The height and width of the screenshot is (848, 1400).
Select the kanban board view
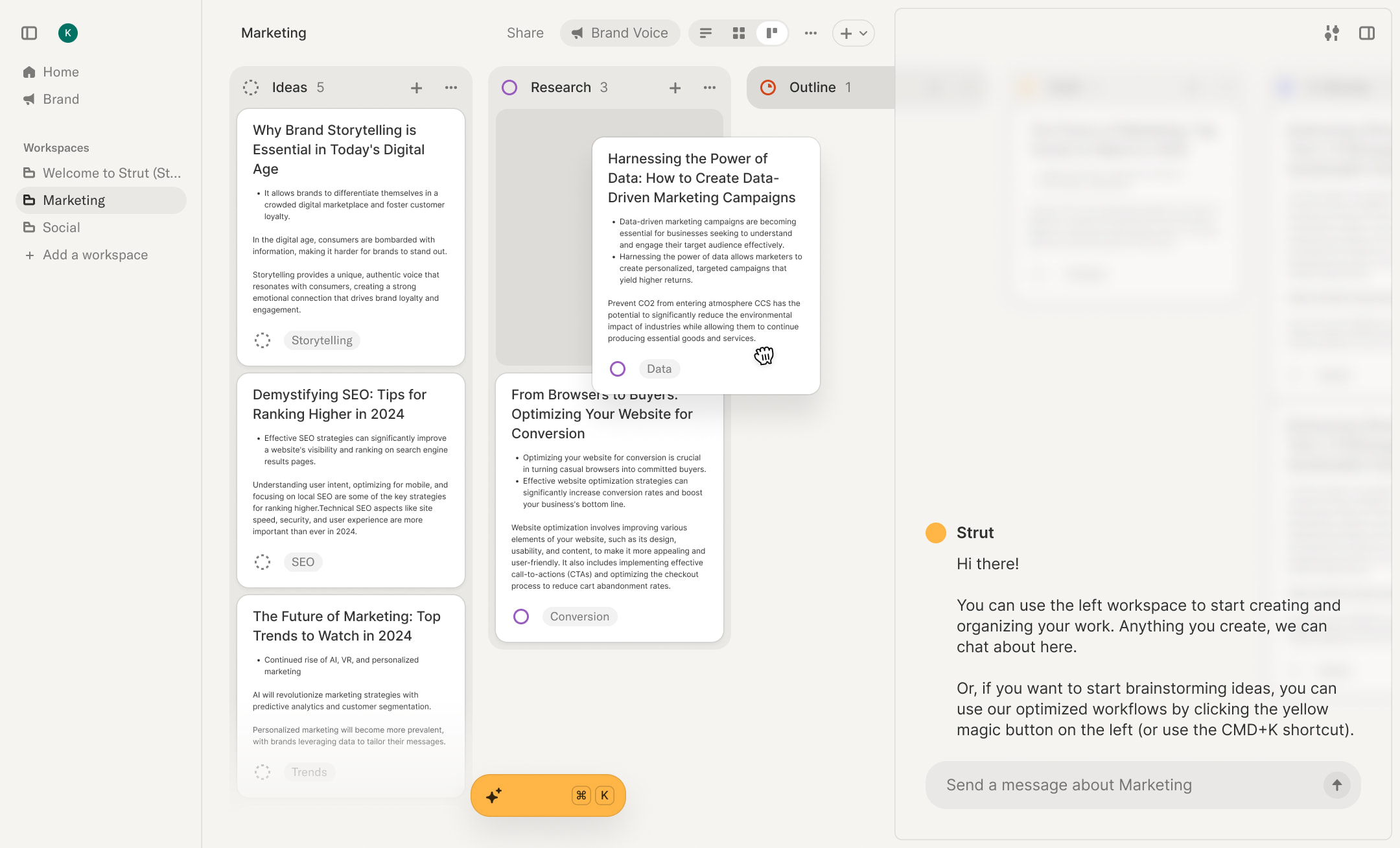click(771, 32)
